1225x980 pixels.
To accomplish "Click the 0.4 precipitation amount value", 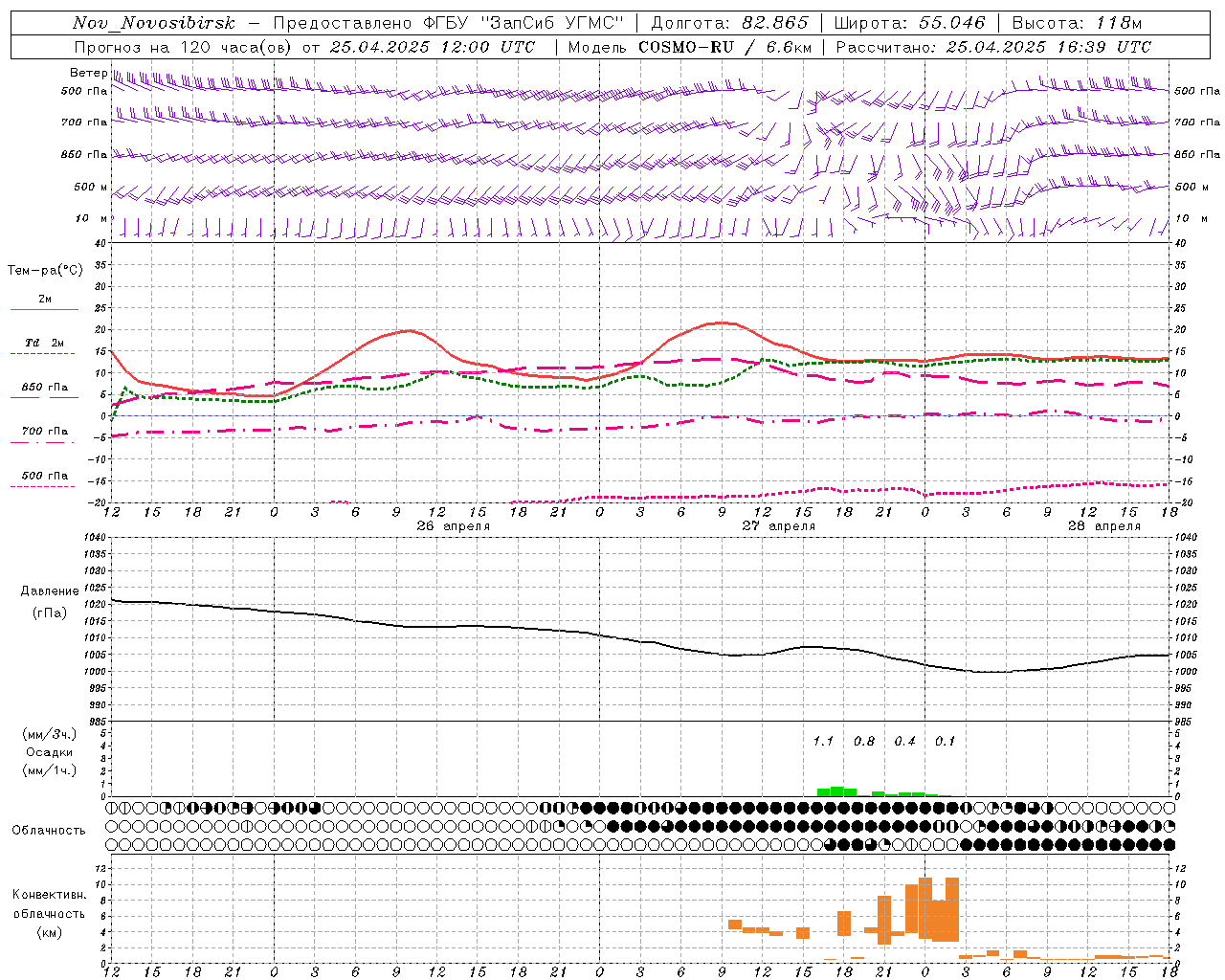I will coord(904,742).
